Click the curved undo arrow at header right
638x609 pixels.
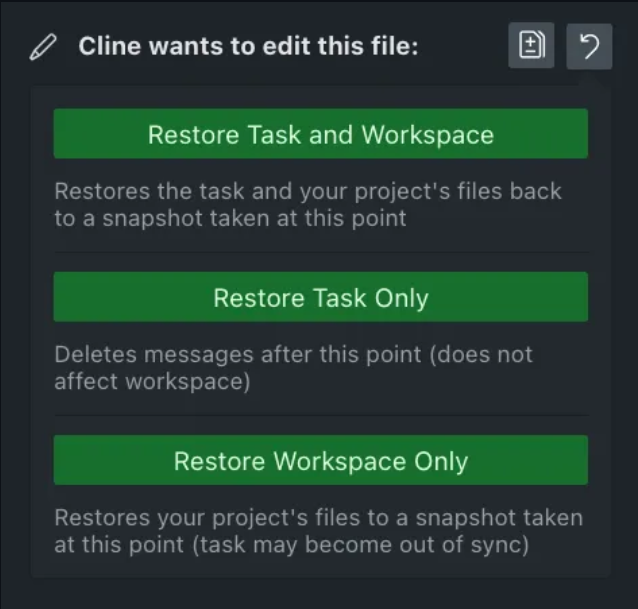tap(589, 46)
